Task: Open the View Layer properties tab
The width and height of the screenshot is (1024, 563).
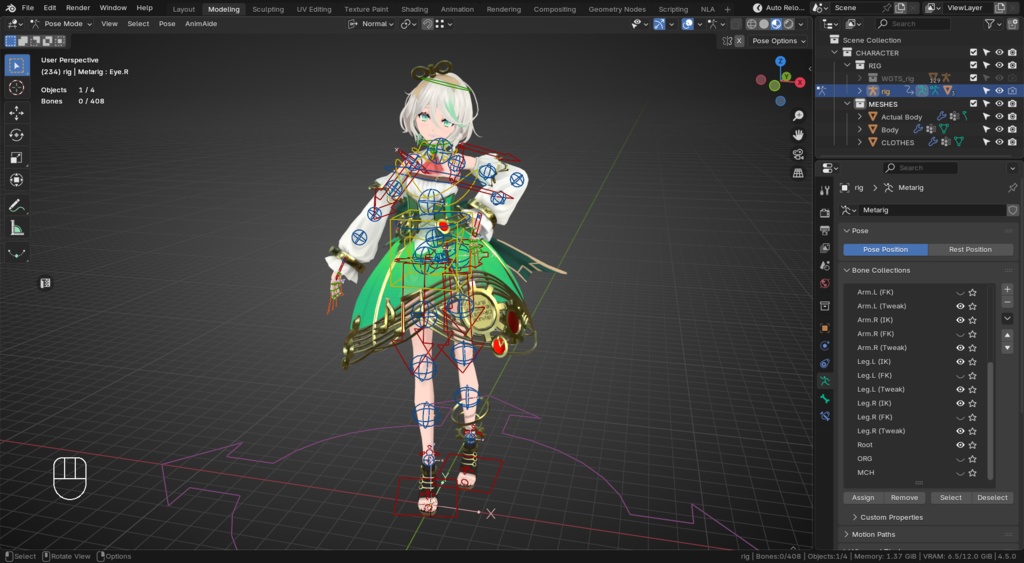Action: 825,248
